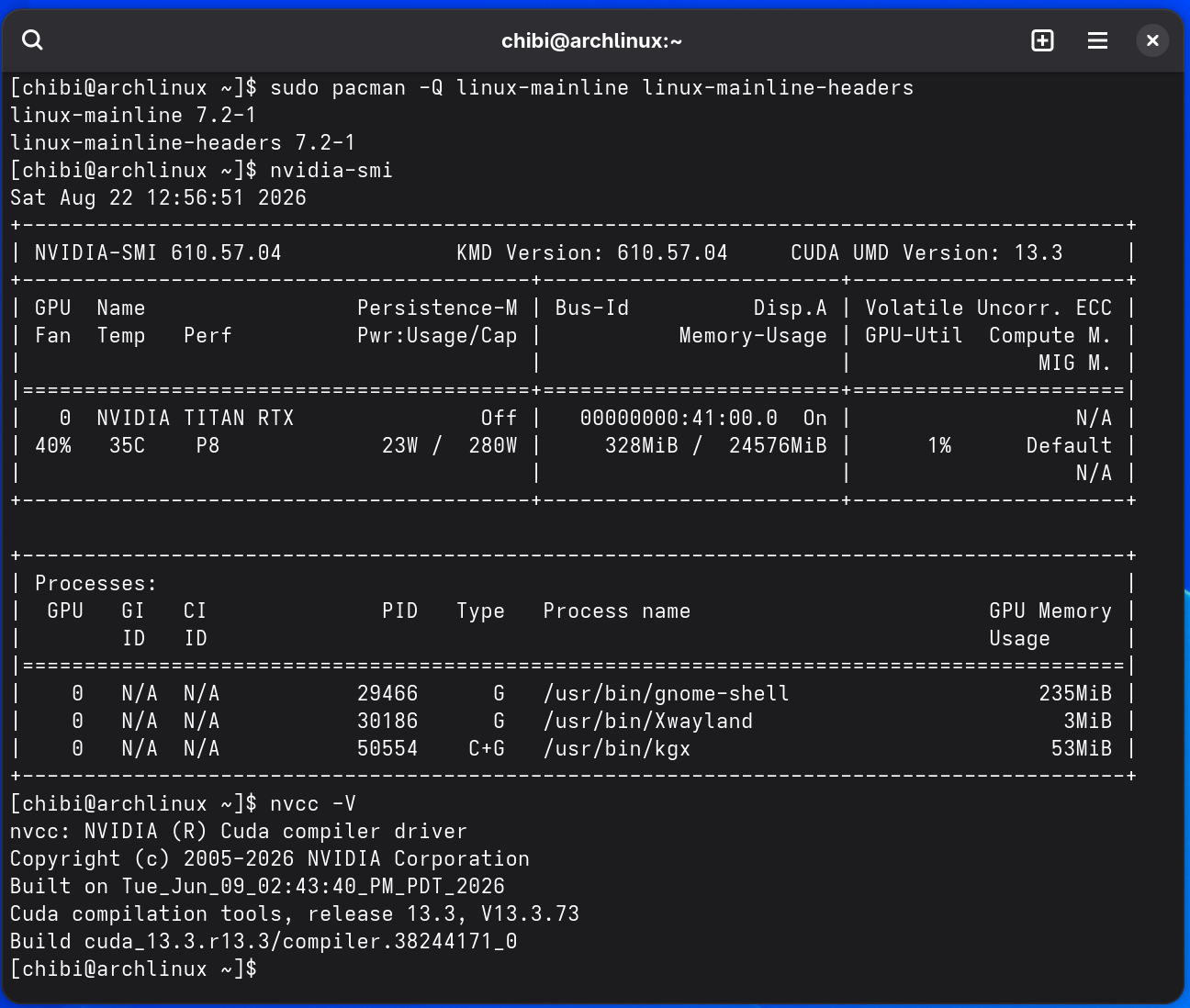Click the 'nvidia-smi' command text
The width and height of the screenshot is (1190, 1008).
pos(331,171)
